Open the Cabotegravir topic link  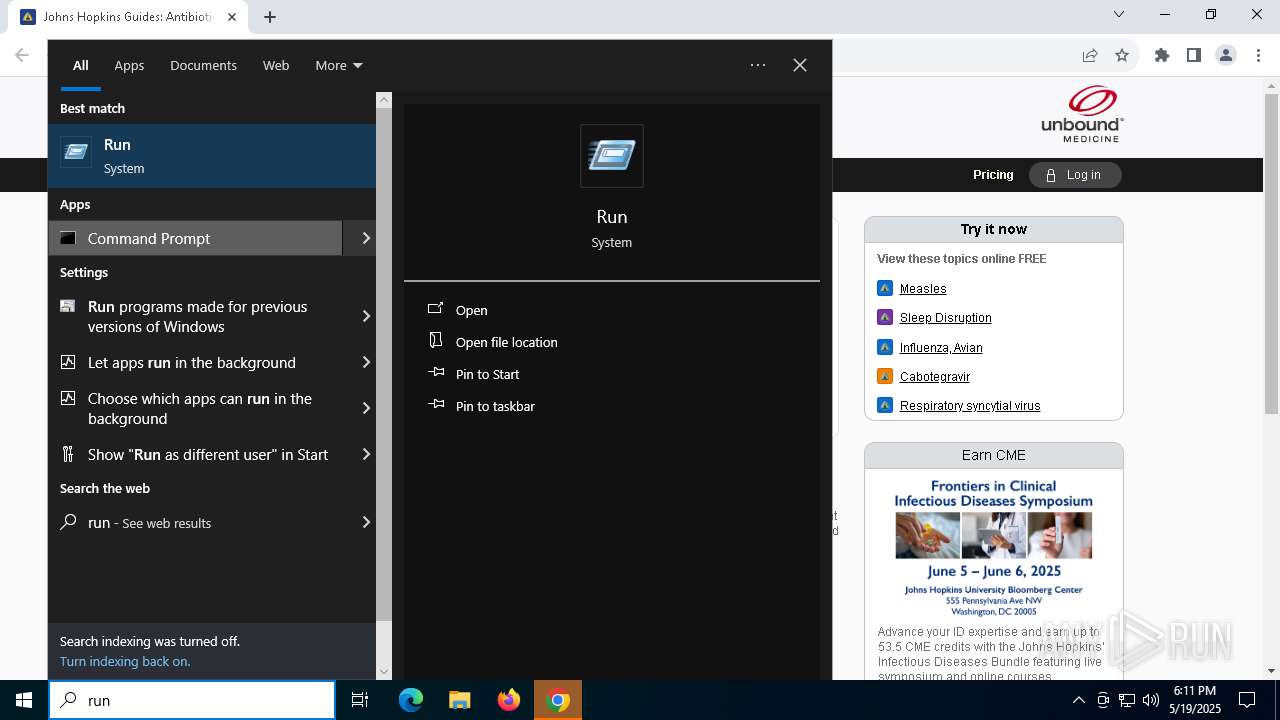(935, 376)
